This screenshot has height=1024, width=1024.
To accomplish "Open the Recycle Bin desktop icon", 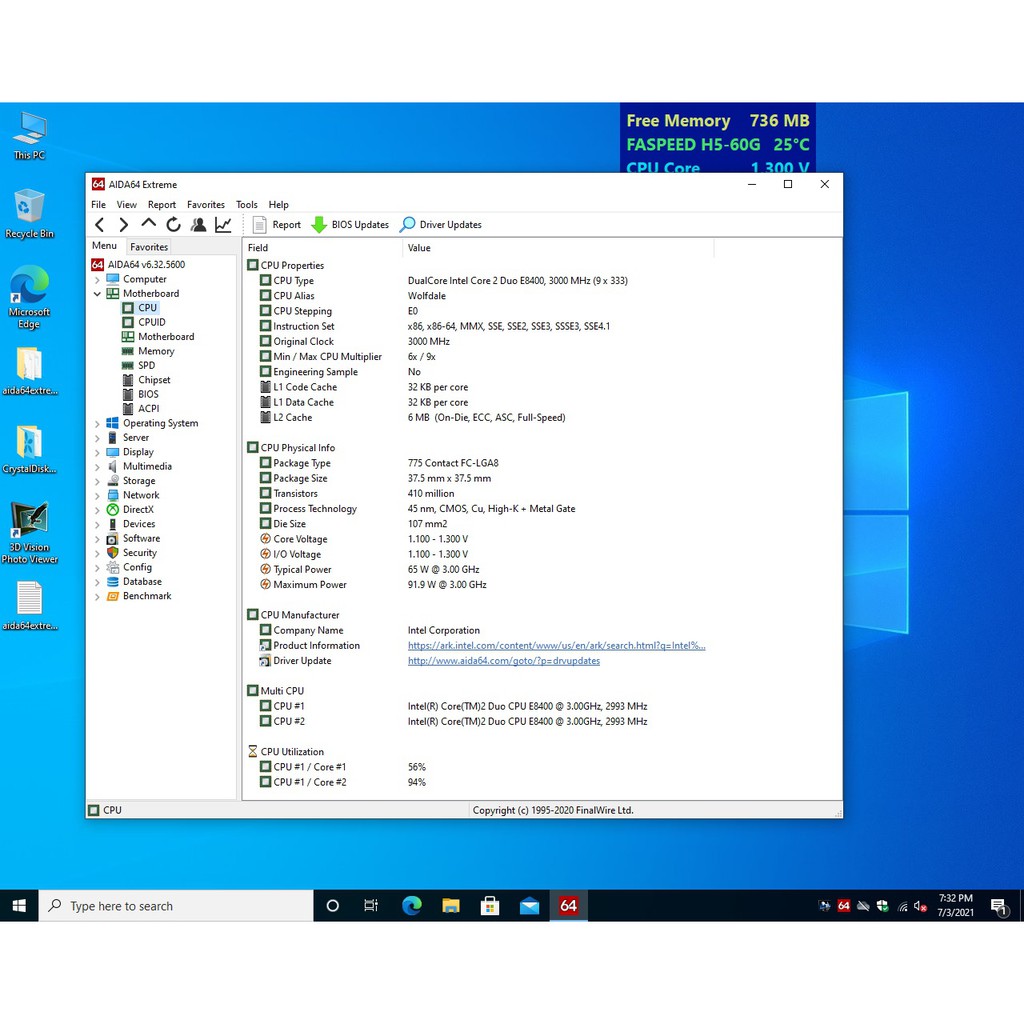I will [29, 214].
